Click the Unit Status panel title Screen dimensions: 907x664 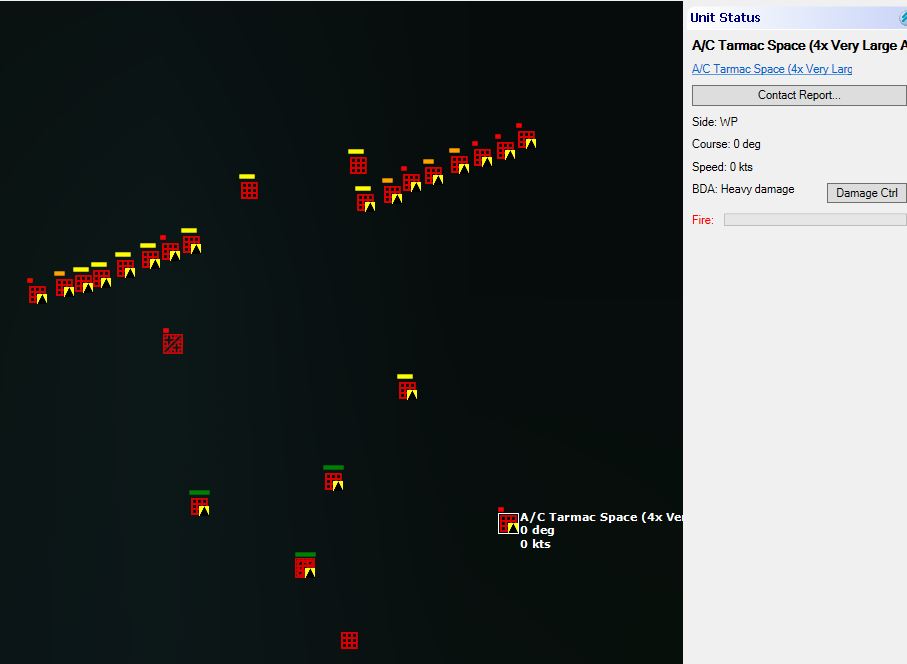coord(725,17)
